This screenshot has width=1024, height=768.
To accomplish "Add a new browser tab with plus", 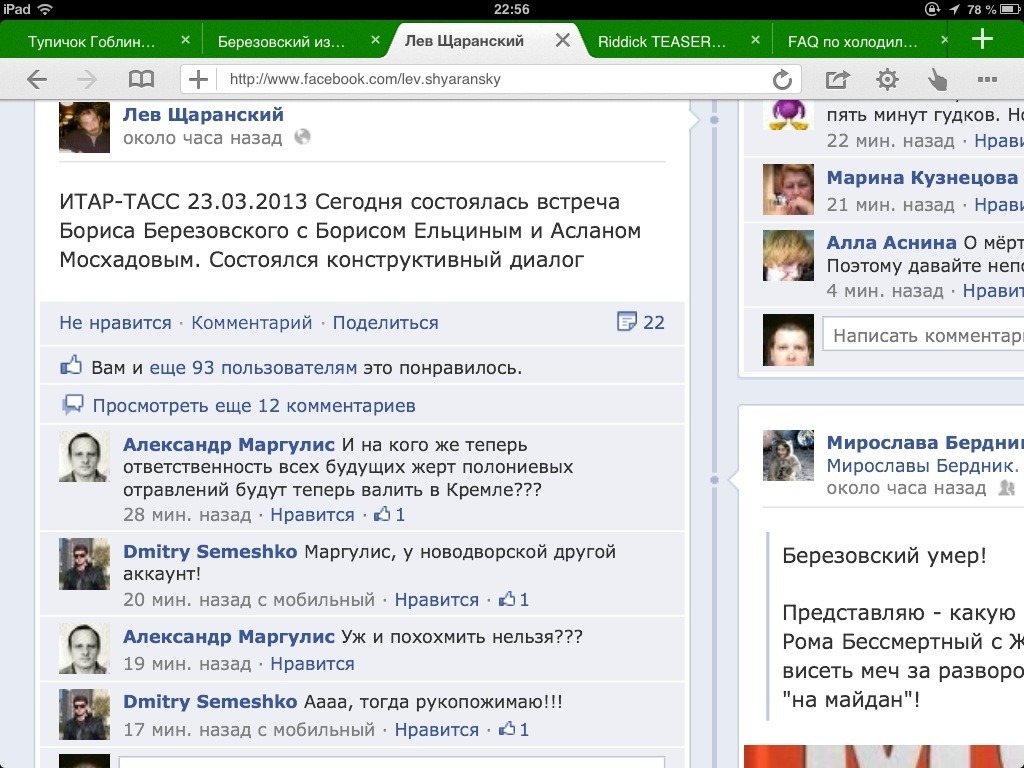I will click(x=982, y=39).
